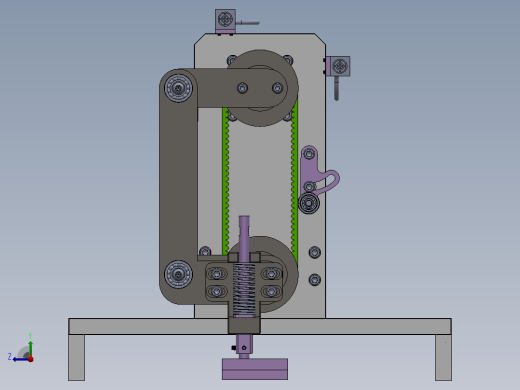
Task: Select the sensor block on top of the plate
Action: 225,19
